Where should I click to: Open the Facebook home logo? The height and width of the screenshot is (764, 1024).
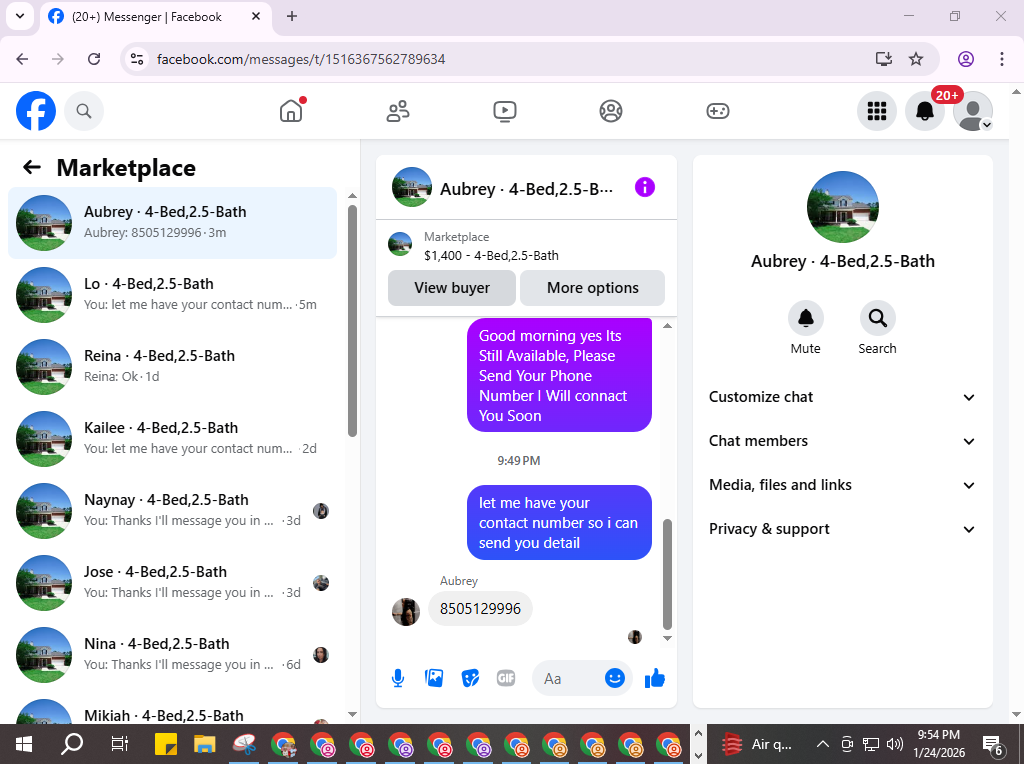point(36,111)
